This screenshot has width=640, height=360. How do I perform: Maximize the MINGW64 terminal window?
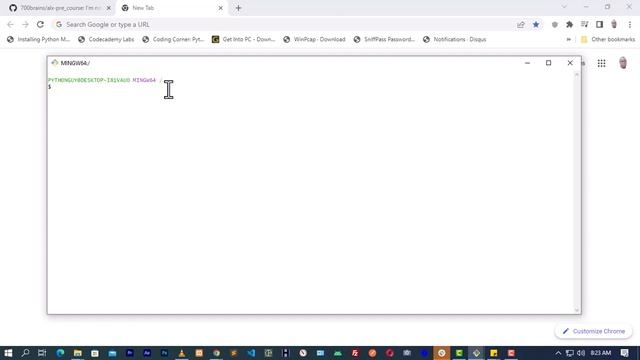549,63
